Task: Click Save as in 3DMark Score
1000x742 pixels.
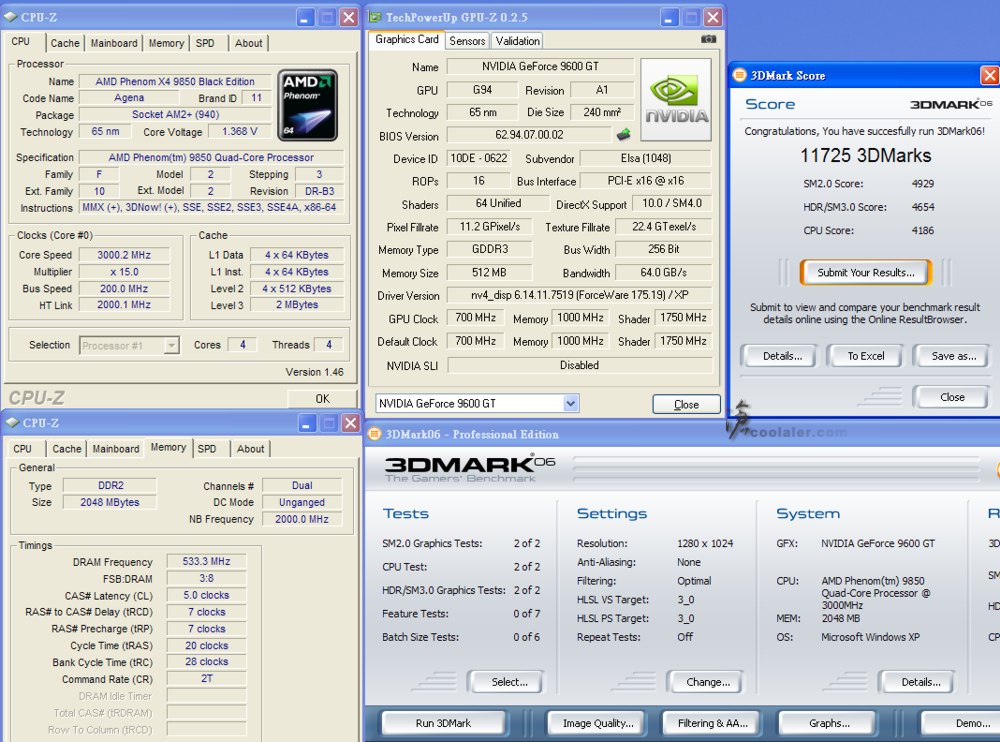Action: [x=953, y=356]
